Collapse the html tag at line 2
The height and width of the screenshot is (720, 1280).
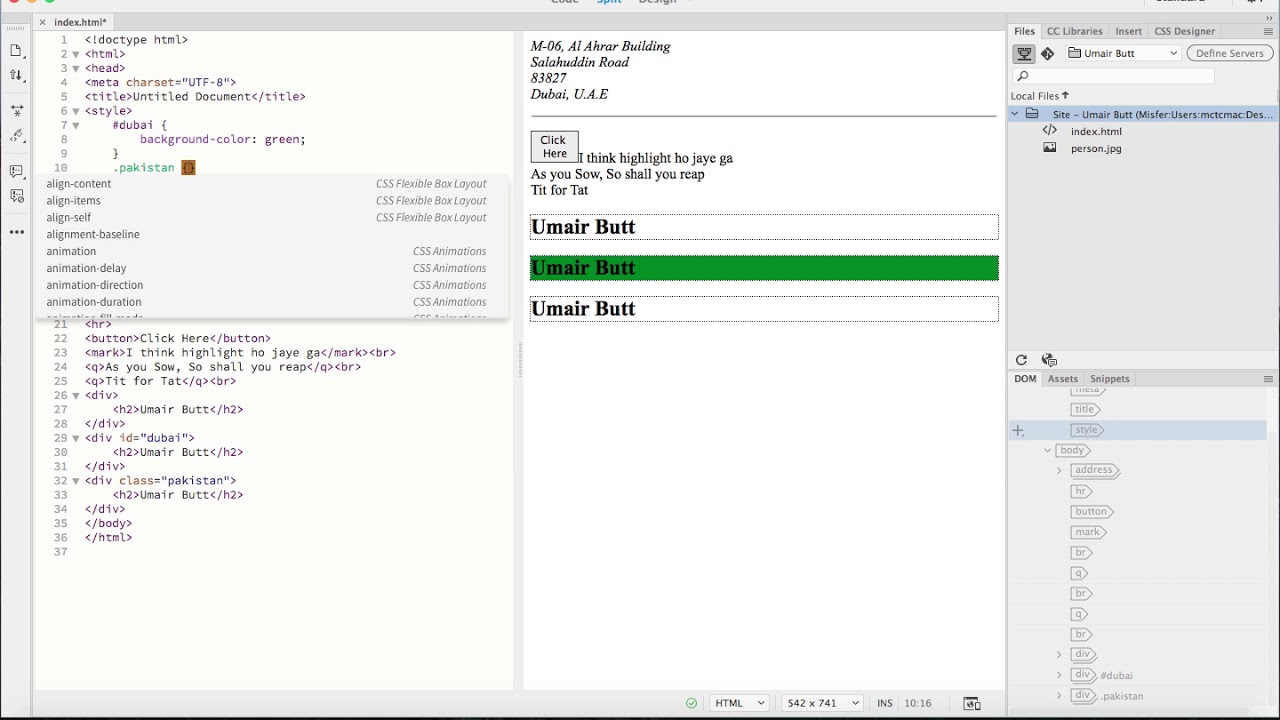tap(75, 55)
